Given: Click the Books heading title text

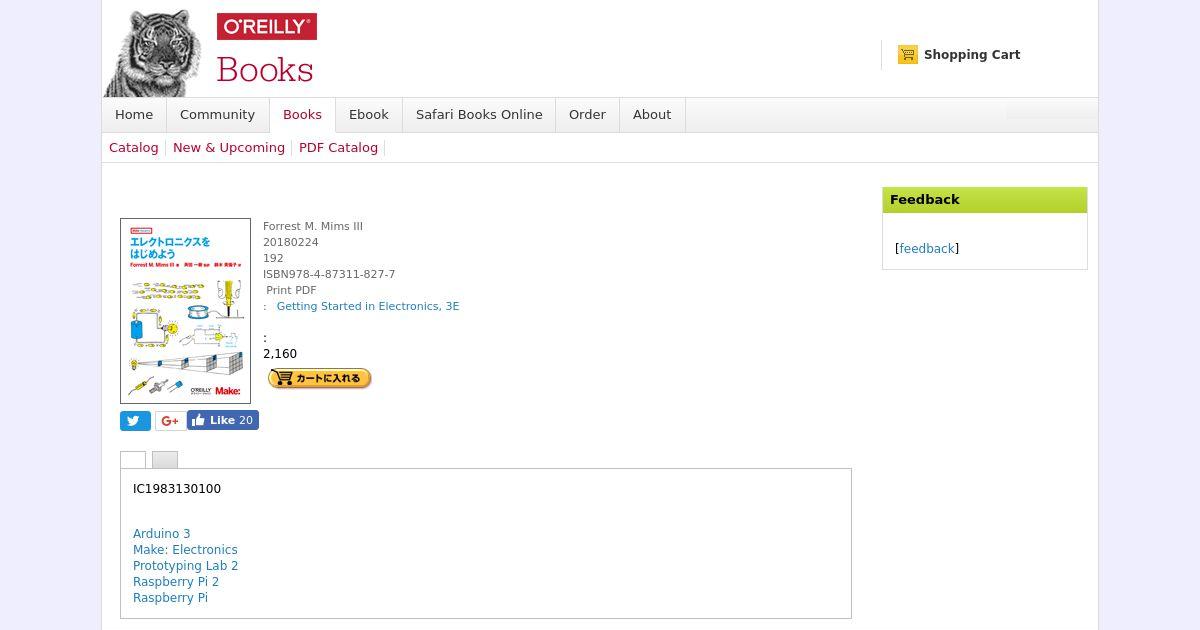Looking at the screenshot, I should pos(265,70).
